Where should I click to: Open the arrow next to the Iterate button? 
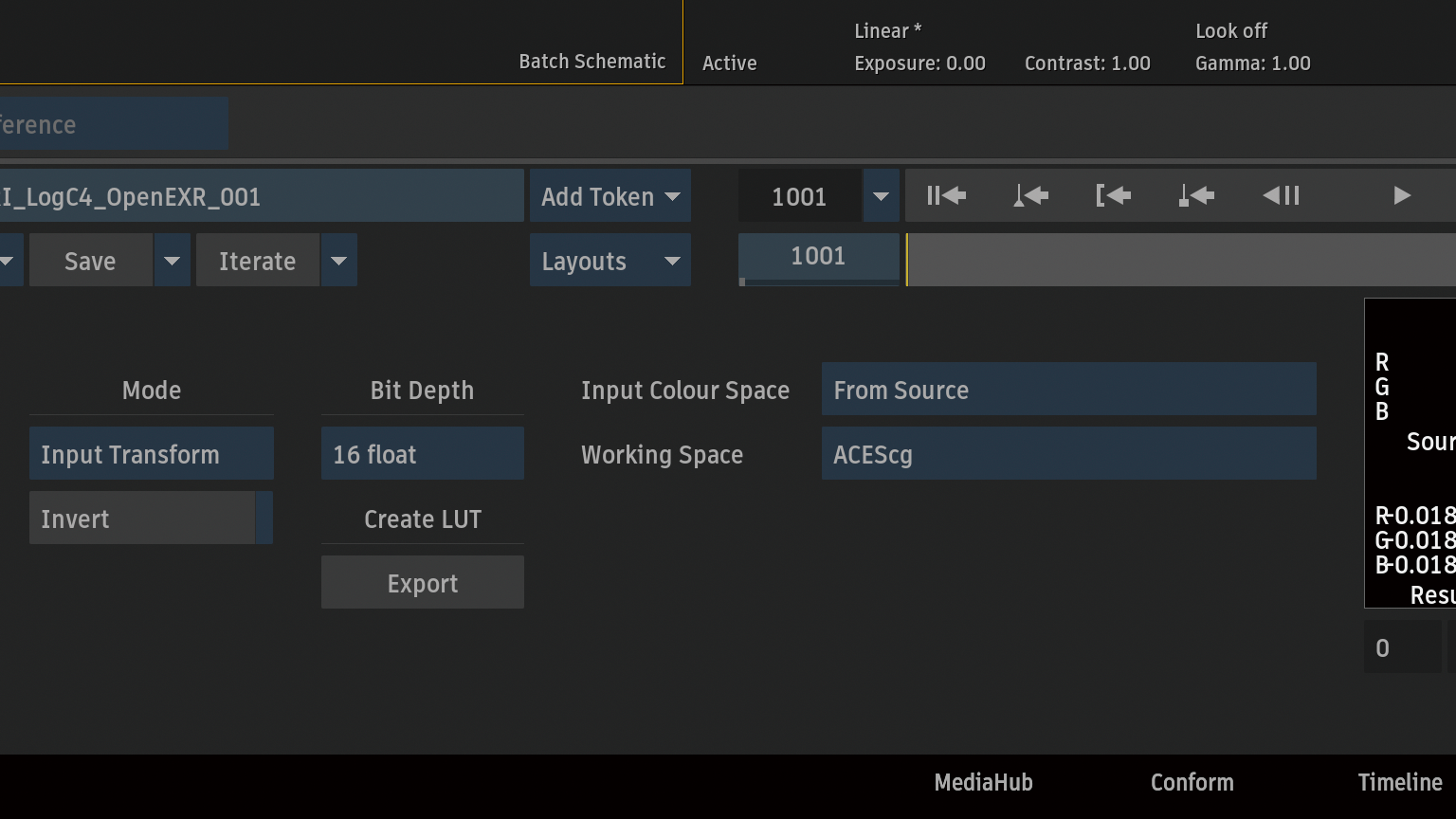click(x=338, y=261)
